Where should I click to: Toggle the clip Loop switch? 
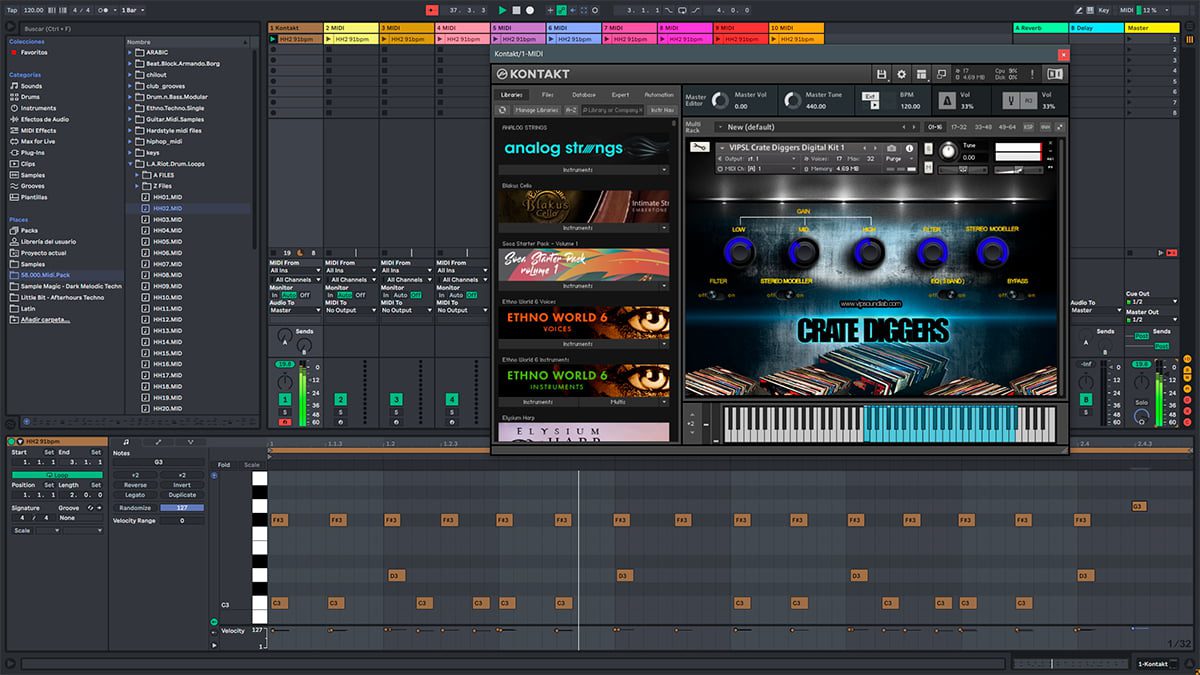(57, 475)
